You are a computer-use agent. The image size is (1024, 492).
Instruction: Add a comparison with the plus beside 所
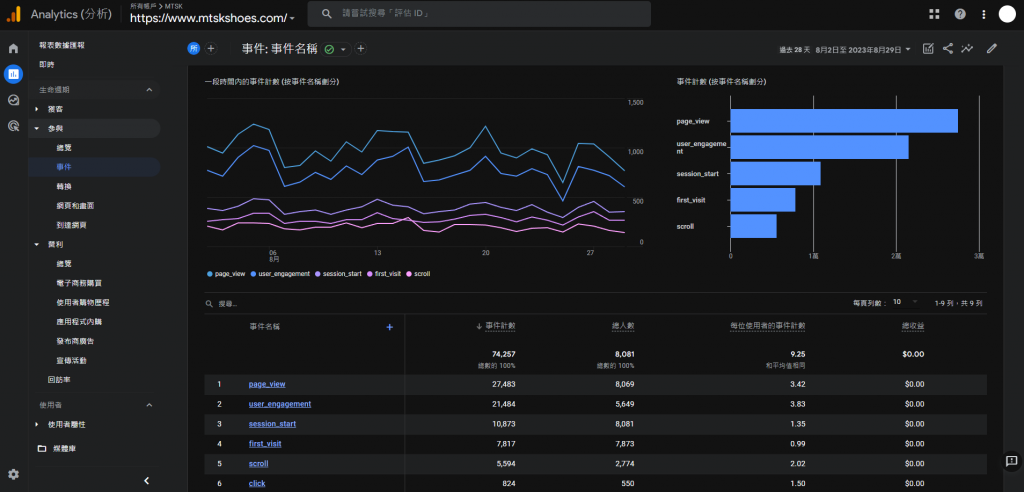pyautogui.click(x=211, y=48)
